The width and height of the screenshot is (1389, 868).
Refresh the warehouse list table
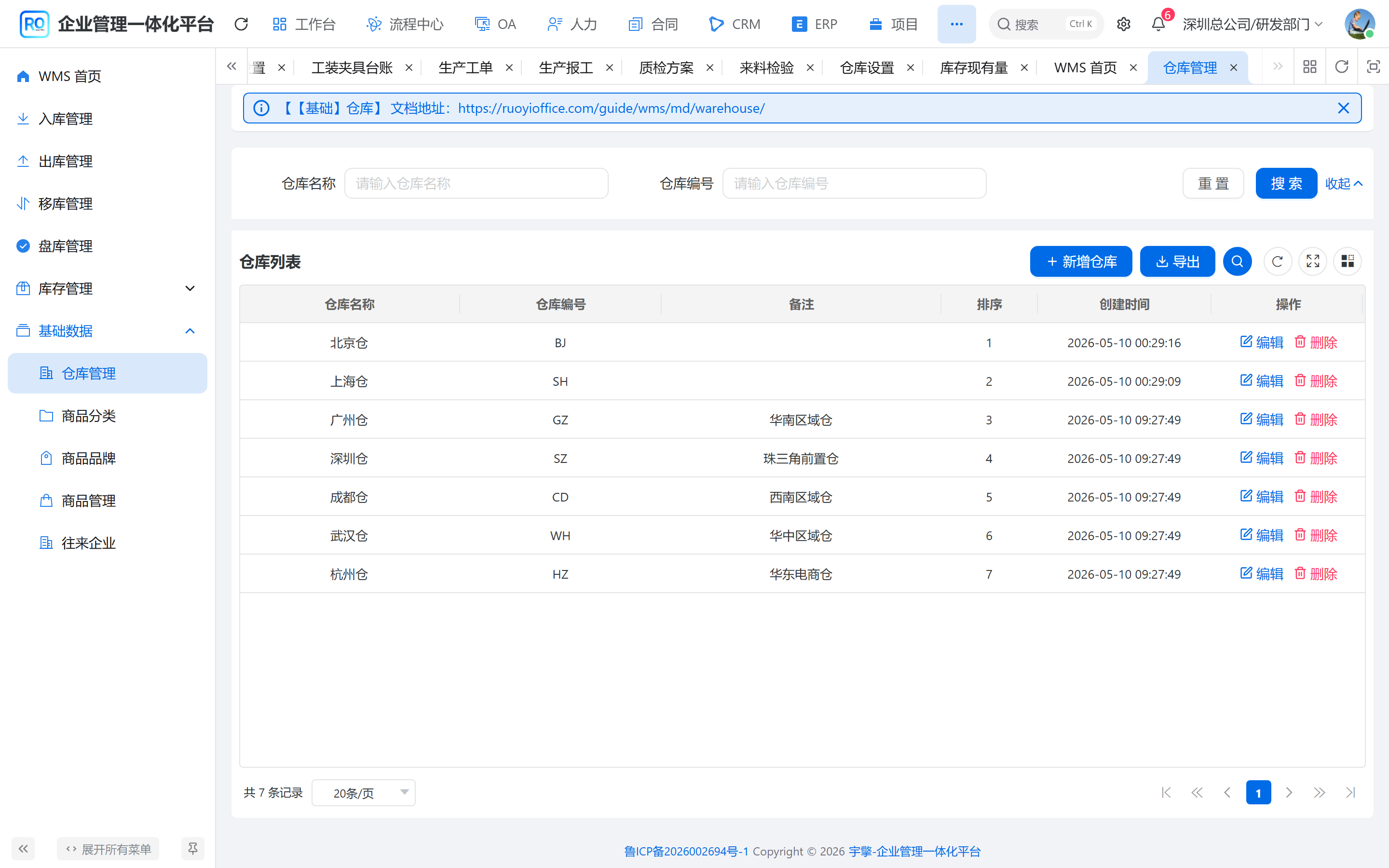pyautogui.click(x=1277, y=262)
